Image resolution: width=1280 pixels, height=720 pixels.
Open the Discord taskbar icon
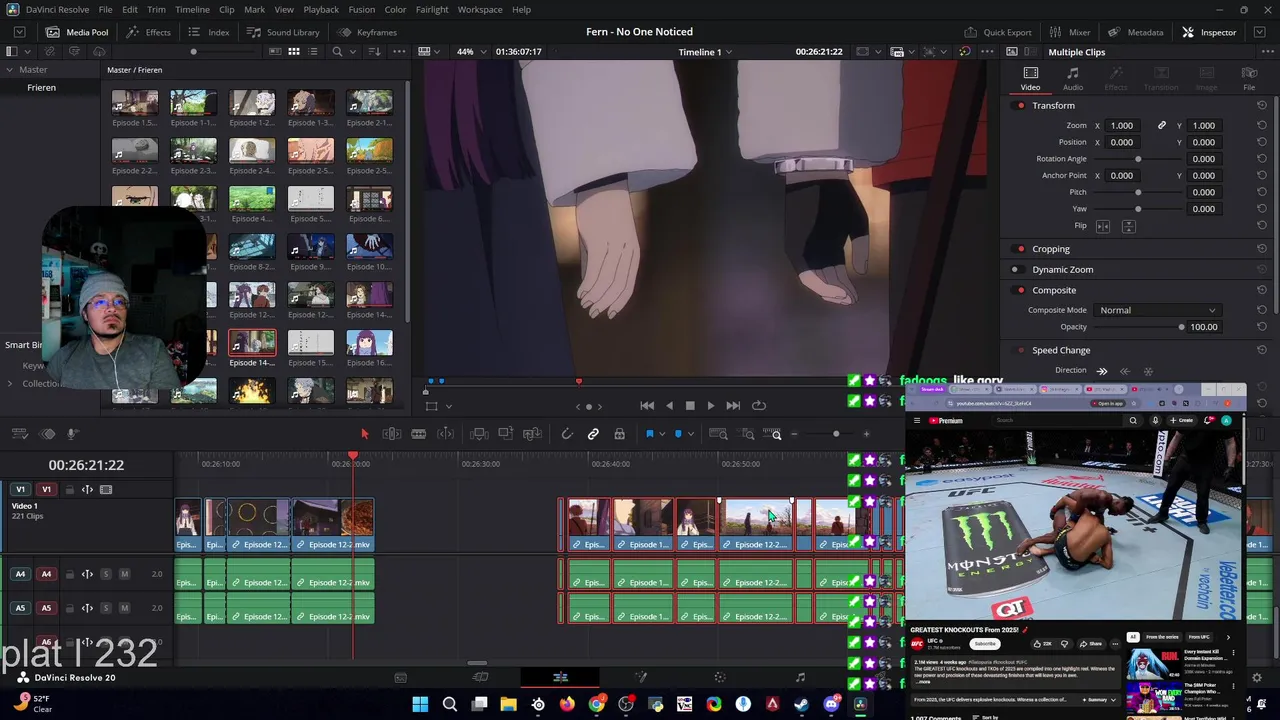click(x=831, y=705)
